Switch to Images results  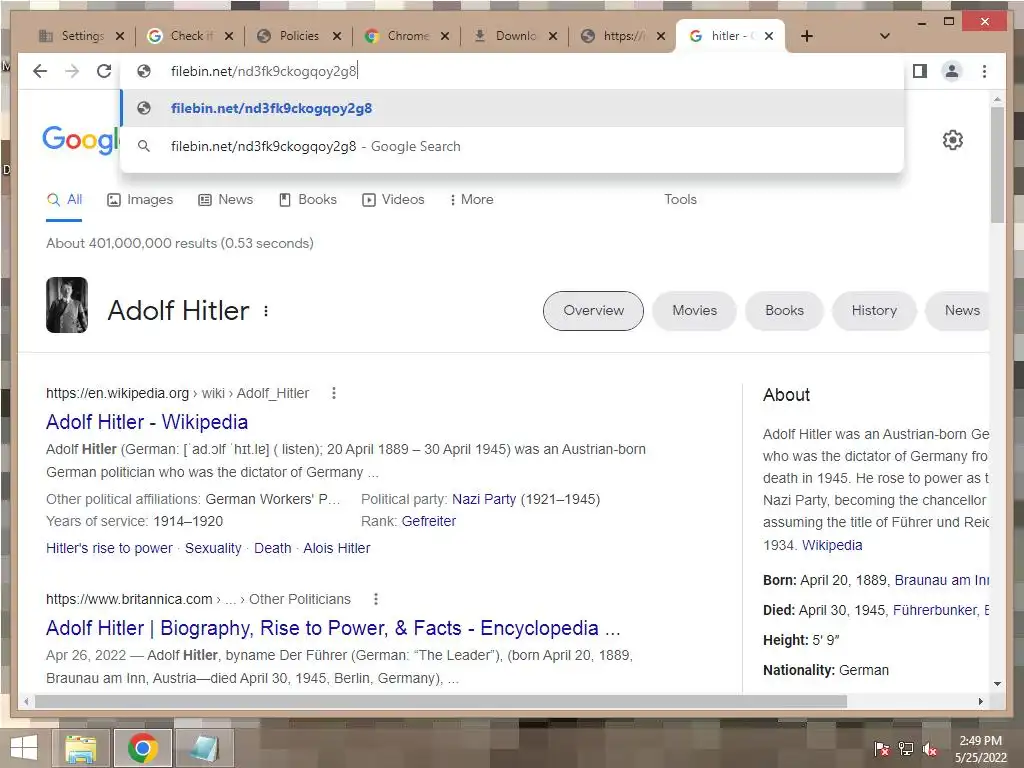[140, 200]
